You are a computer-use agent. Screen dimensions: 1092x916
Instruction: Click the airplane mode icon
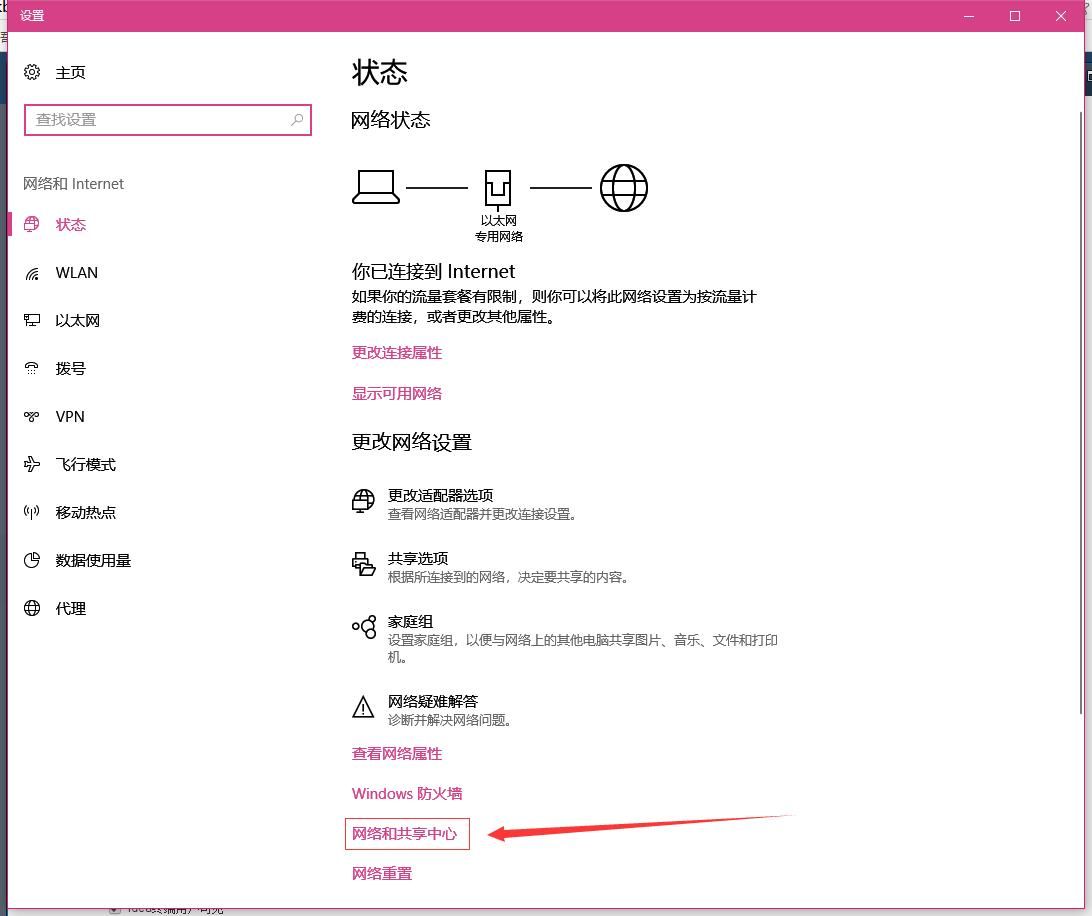coord(32,465)
